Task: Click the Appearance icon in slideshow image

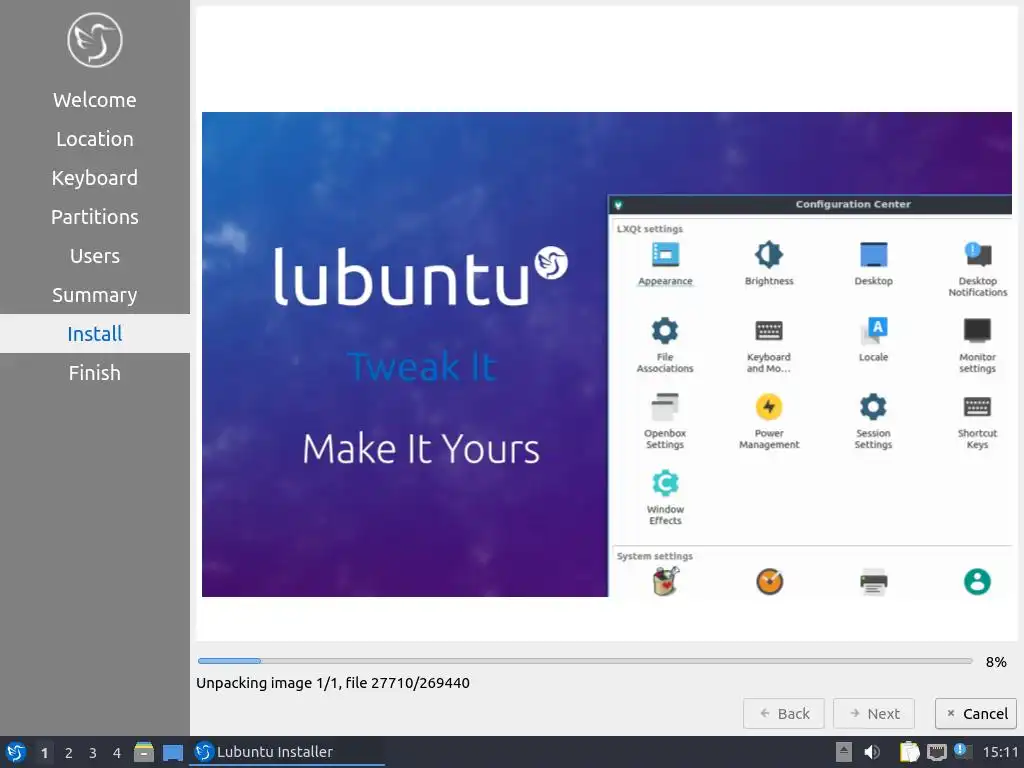Action: pyautogui.click(x=665, y=254)
